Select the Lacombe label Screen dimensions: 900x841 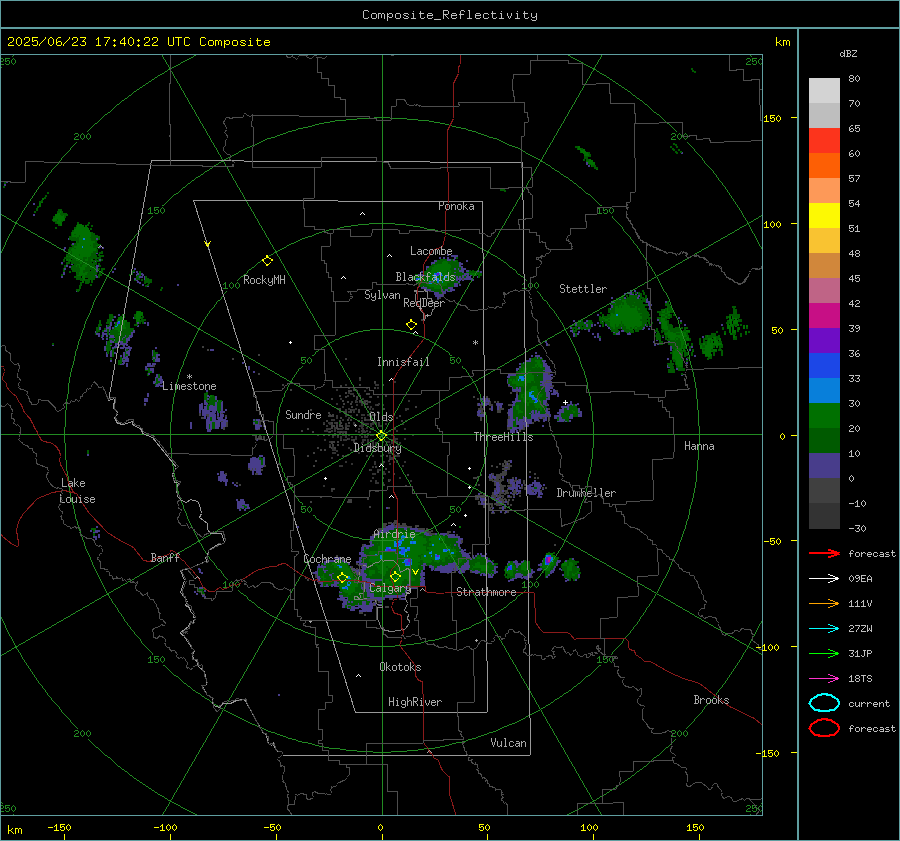(431, 251)
